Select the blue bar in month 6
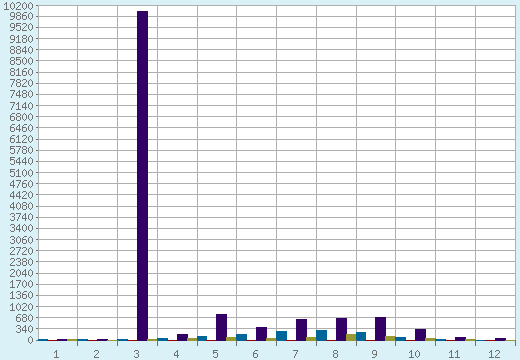 coord(241,337)
